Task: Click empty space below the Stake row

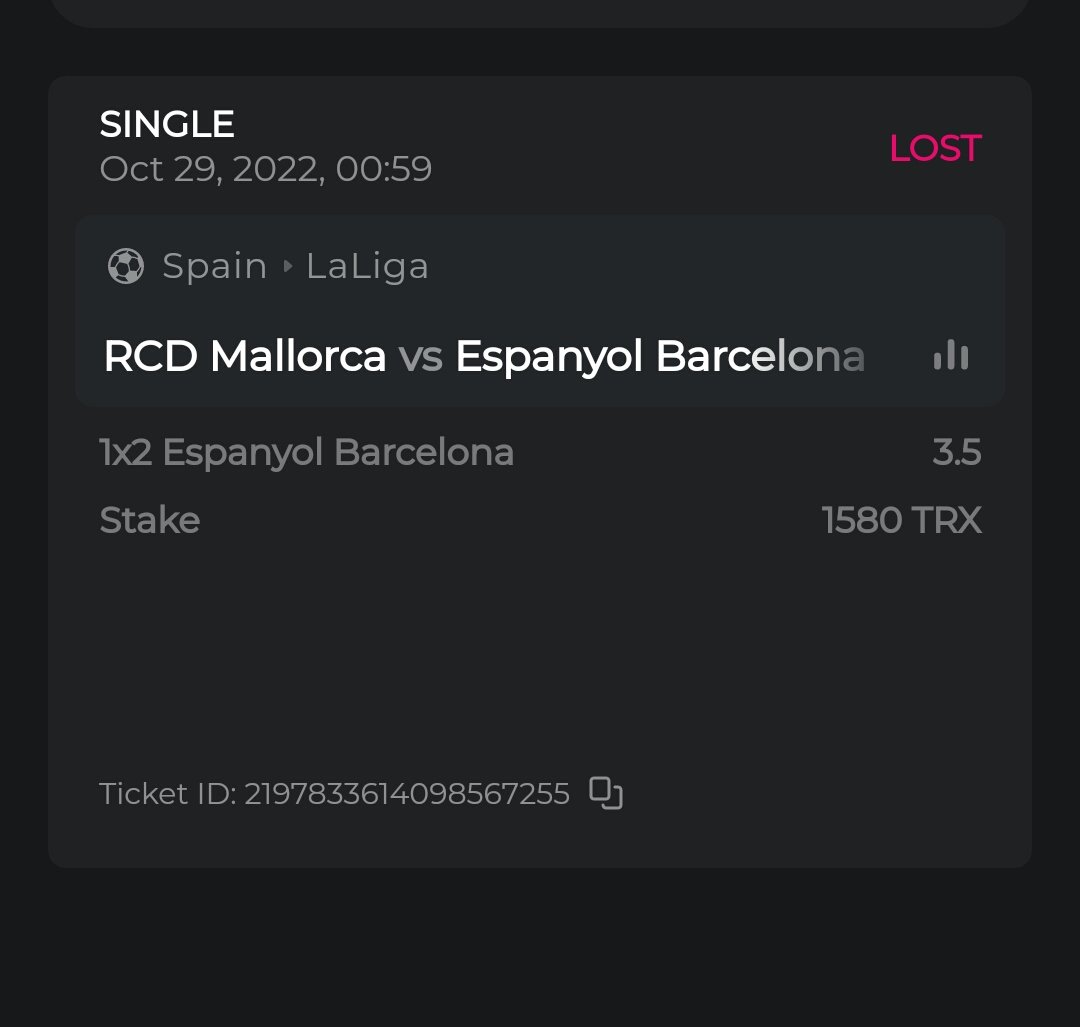Action: pyautogui.click(x=540, y=650)
